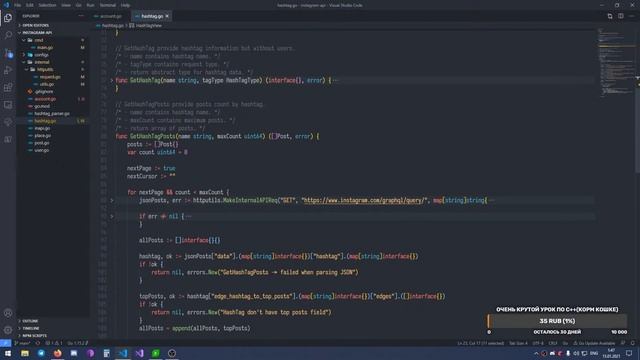Image resolution: width=640 pixels, height=360 pixels.
Task: Open .gitignore in the explorer
Action: [x=44, y=91]
